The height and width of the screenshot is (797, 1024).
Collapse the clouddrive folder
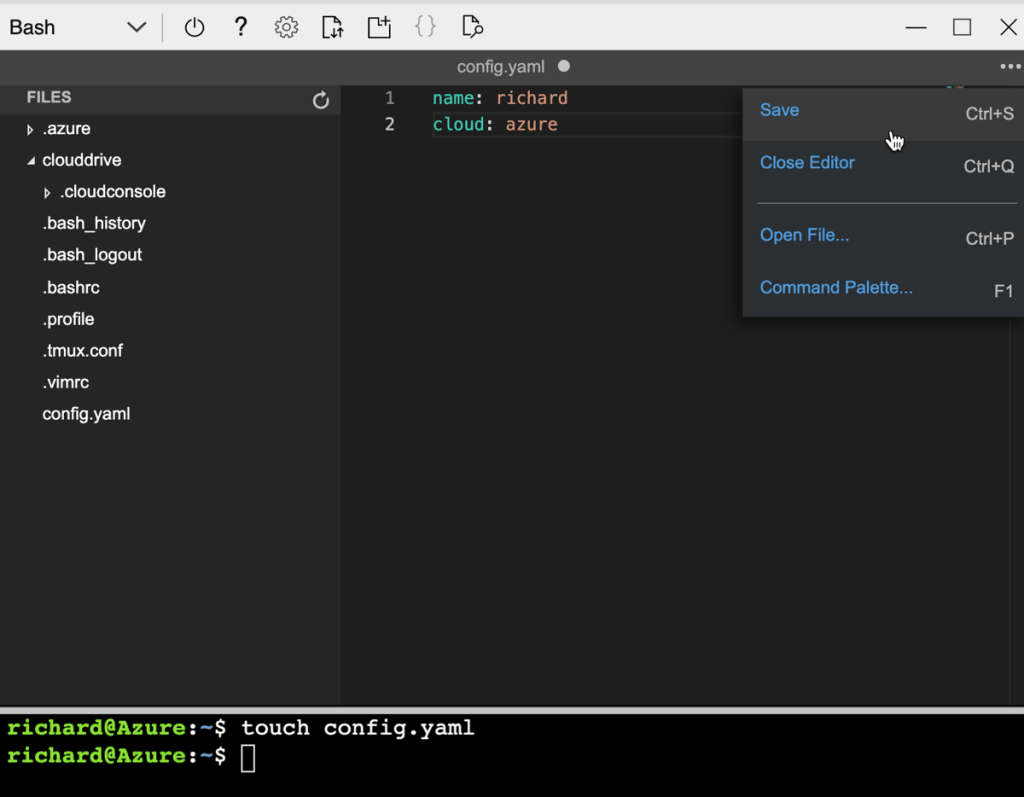point(31,161)
